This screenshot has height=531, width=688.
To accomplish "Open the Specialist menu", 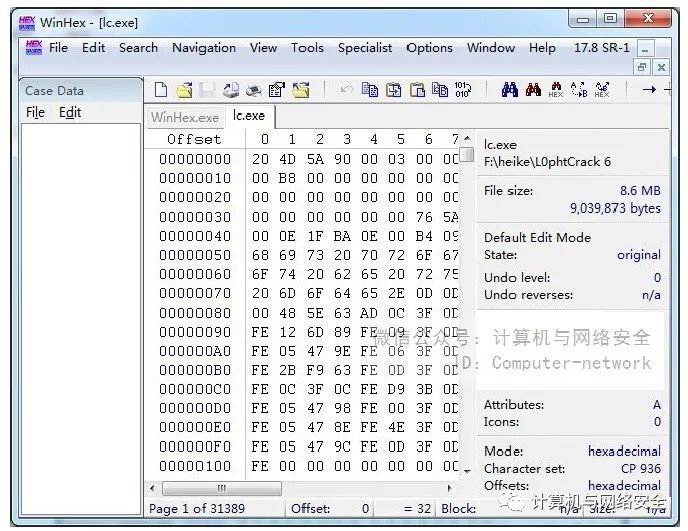I will (x=365, y=47).
